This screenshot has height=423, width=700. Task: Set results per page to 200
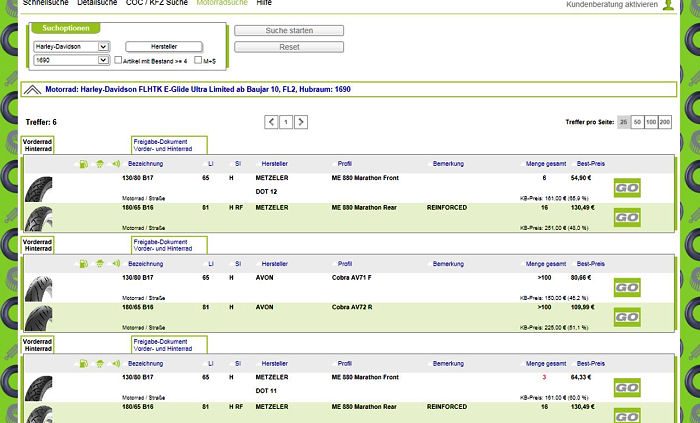point(665,122)
